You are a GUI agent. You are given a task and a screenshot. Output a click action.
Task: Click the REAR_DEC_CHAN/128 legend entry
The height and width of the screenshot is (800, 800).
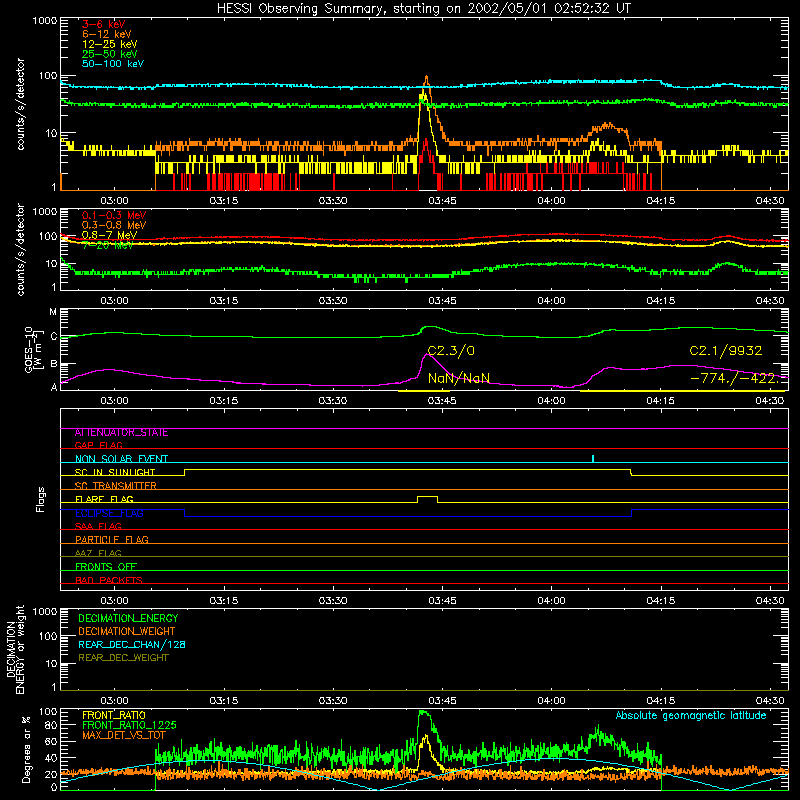[x=132, y=645]
